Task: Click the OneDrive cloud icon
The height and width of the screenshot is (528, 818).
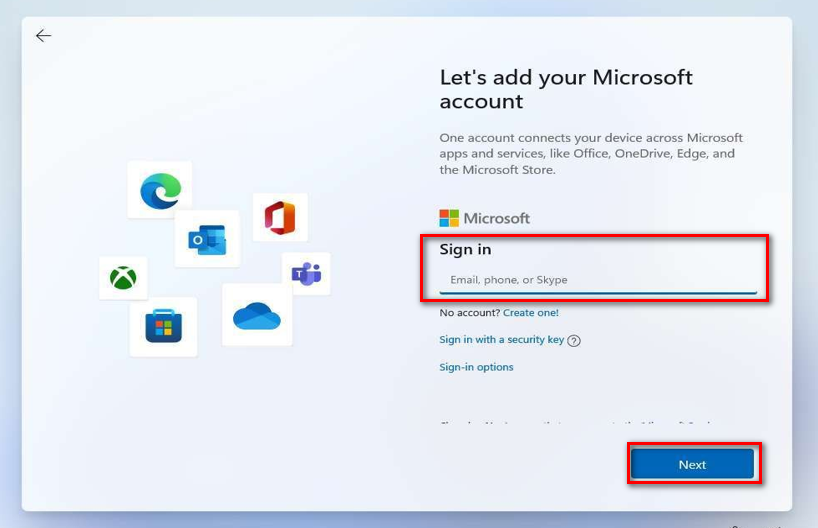Action: (x=257, y=316)
